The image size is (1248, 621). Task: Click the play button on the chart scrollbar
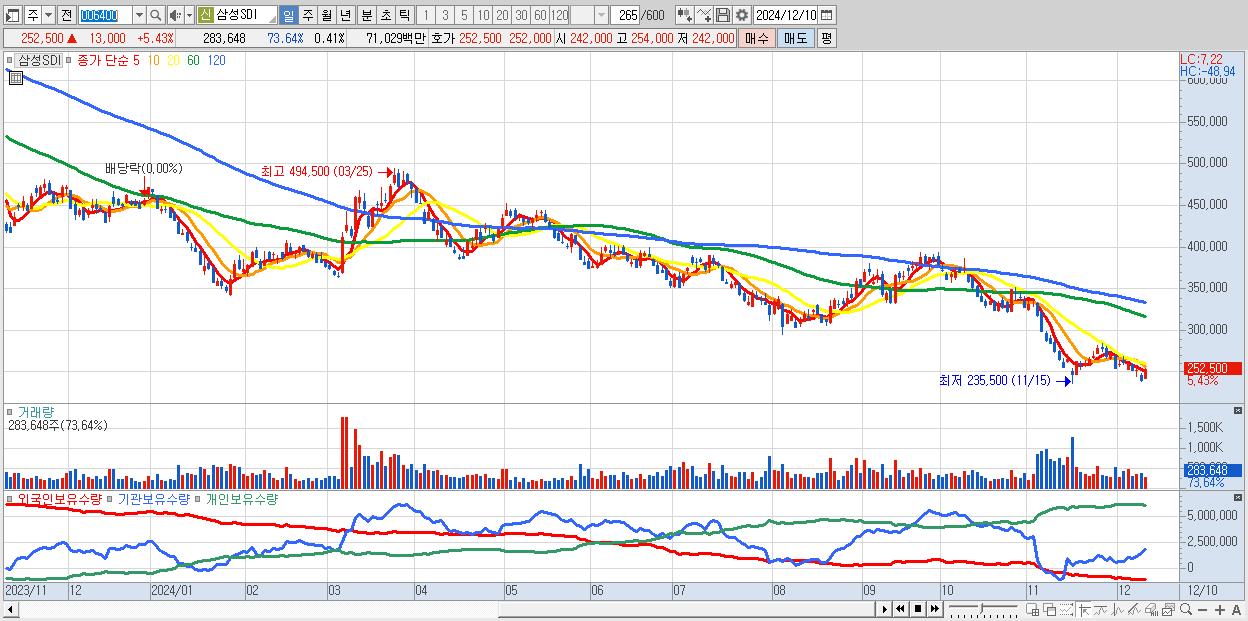pos(885,609)
